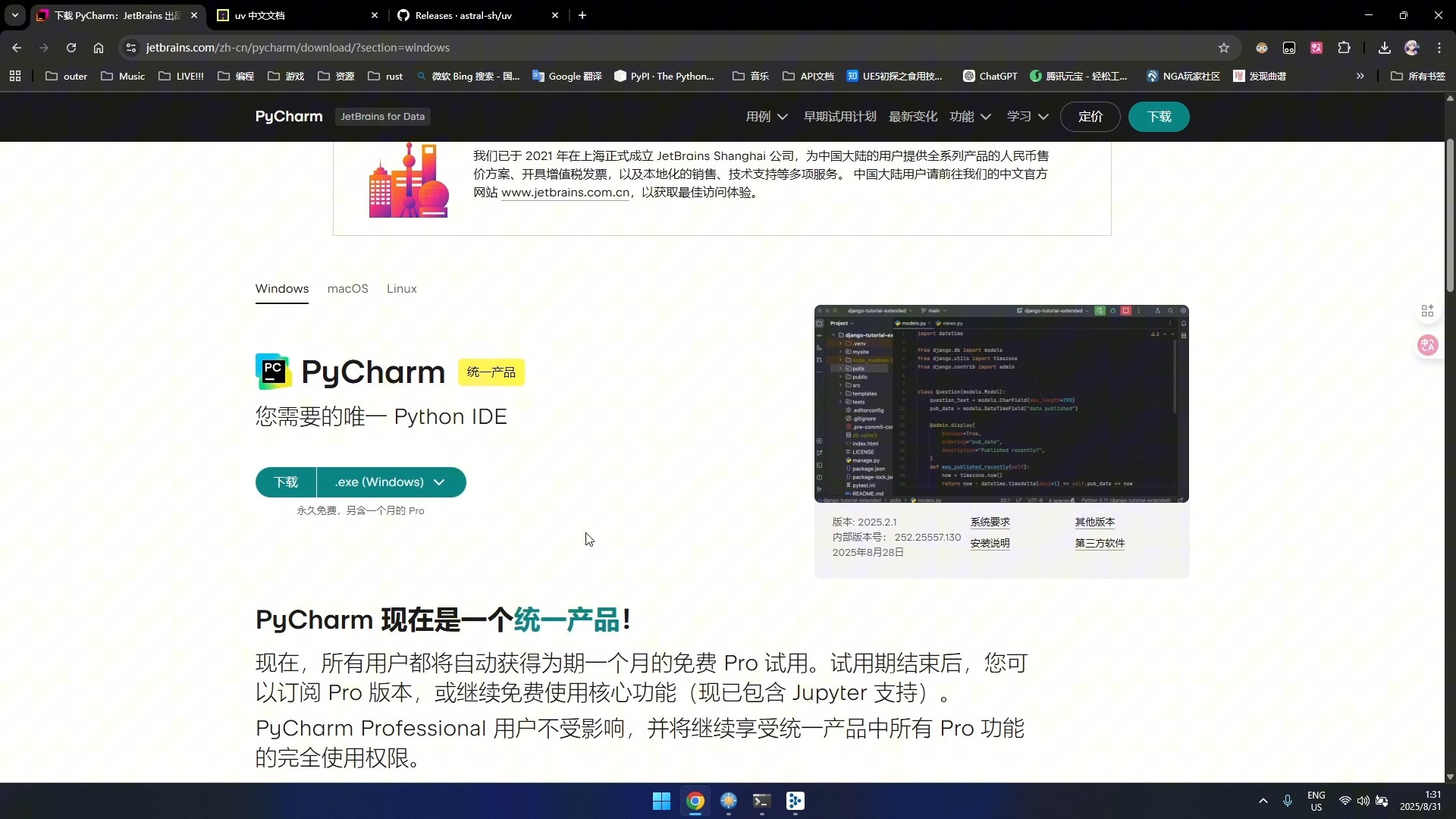
Task: Expand the 用例 navigation menu
Action: 767,116
